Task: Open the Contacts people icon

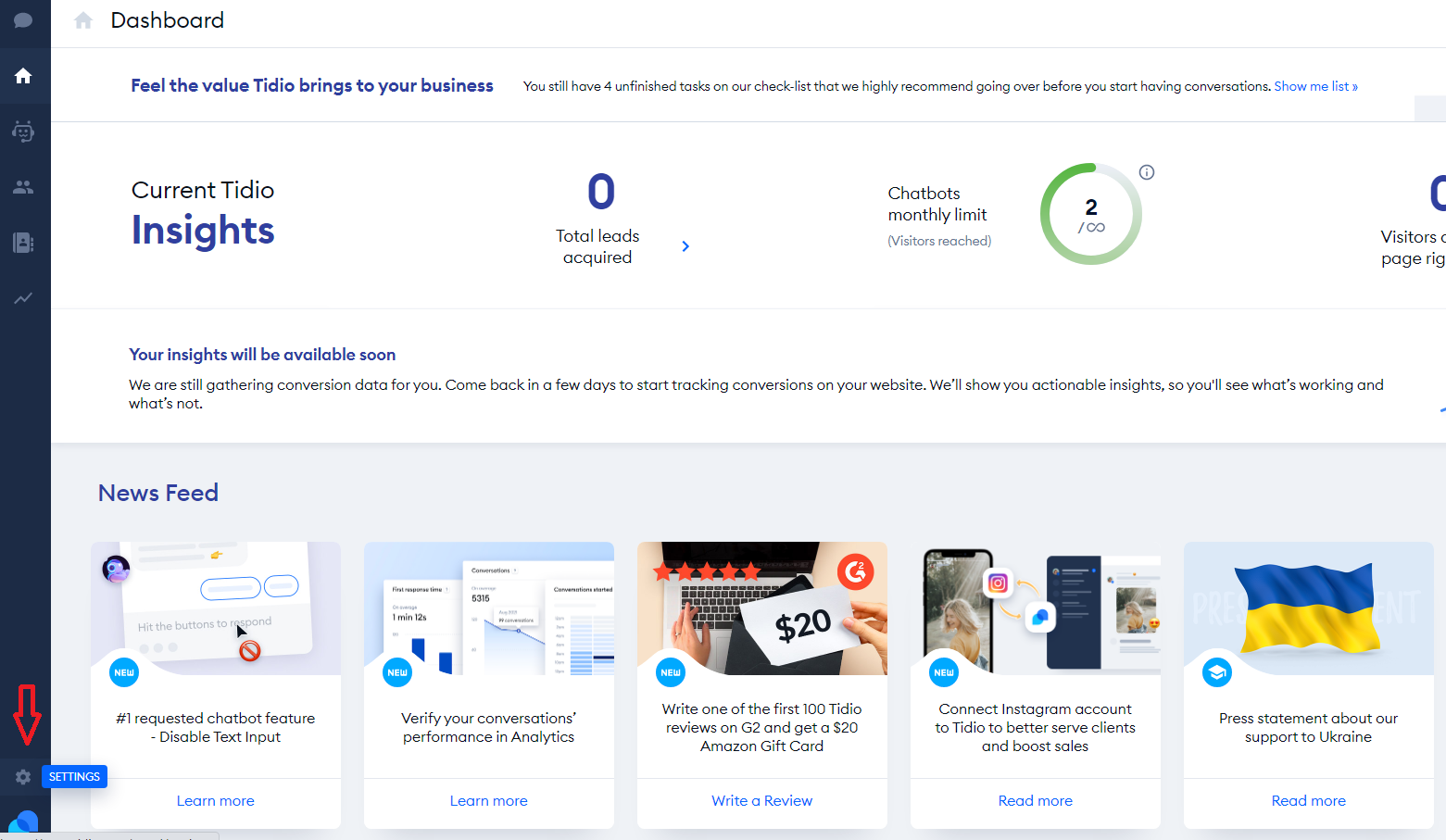Action: click(23, 187)
